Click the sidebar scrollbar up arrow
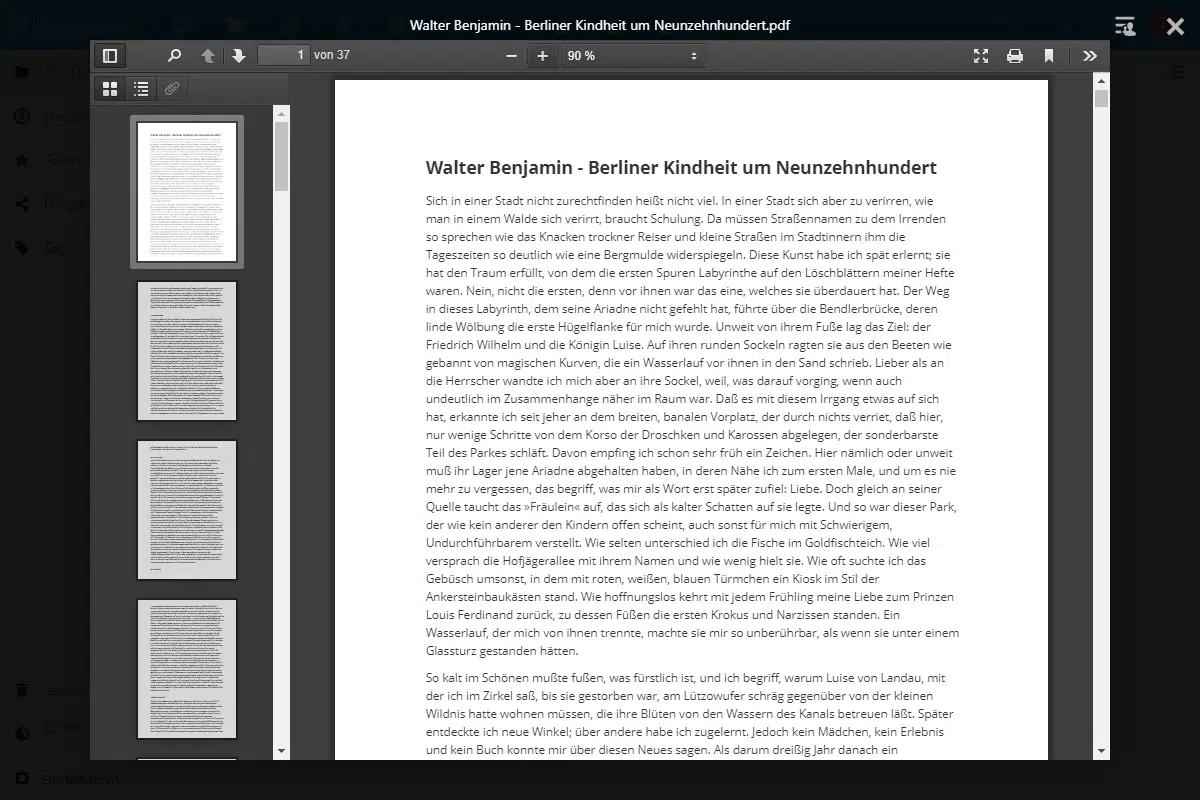The image size is (1200, 800). (x=281, y=113)
